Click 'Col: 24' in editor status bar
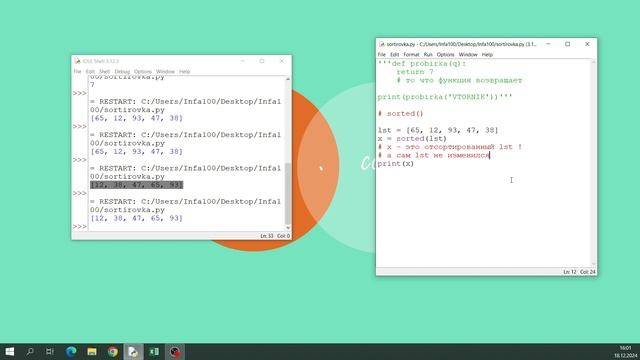The height and width of the screenshot is (360, 640). point(588,272)
